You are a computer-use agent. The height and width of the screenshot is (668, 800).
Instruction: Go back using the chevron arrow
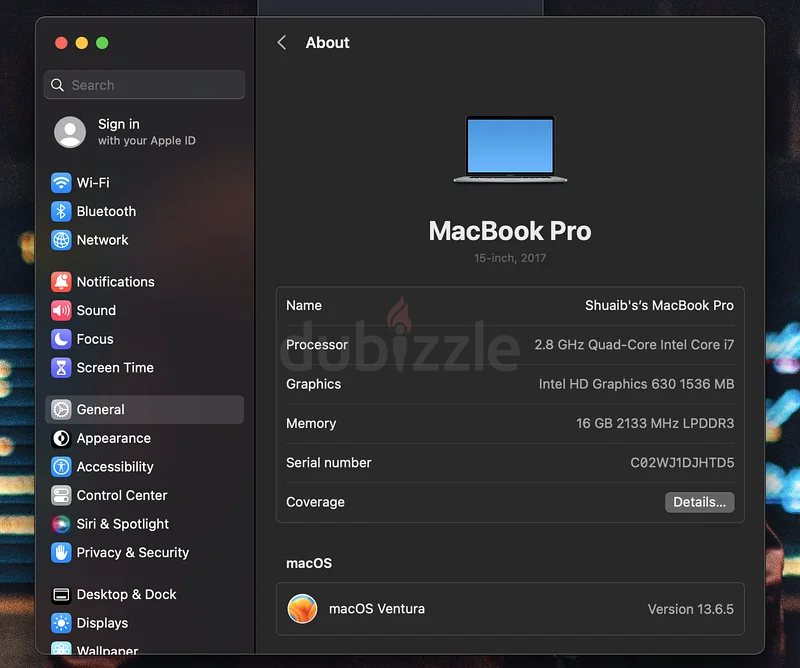pyautogui.click(x=282, y=42)
